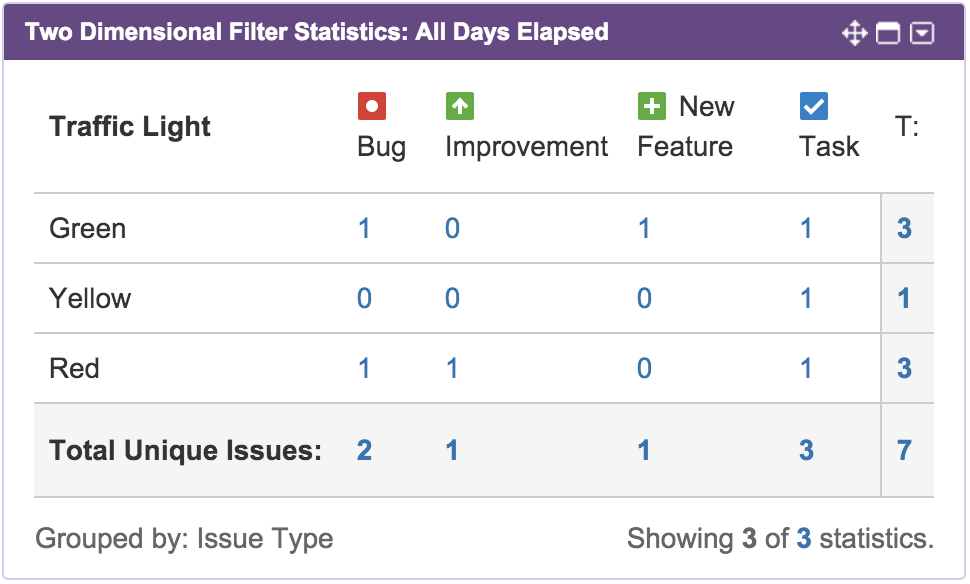The width and height of the screenshot is (970, 584).
Task: Open Green row New Feature count
Action: 644,229
